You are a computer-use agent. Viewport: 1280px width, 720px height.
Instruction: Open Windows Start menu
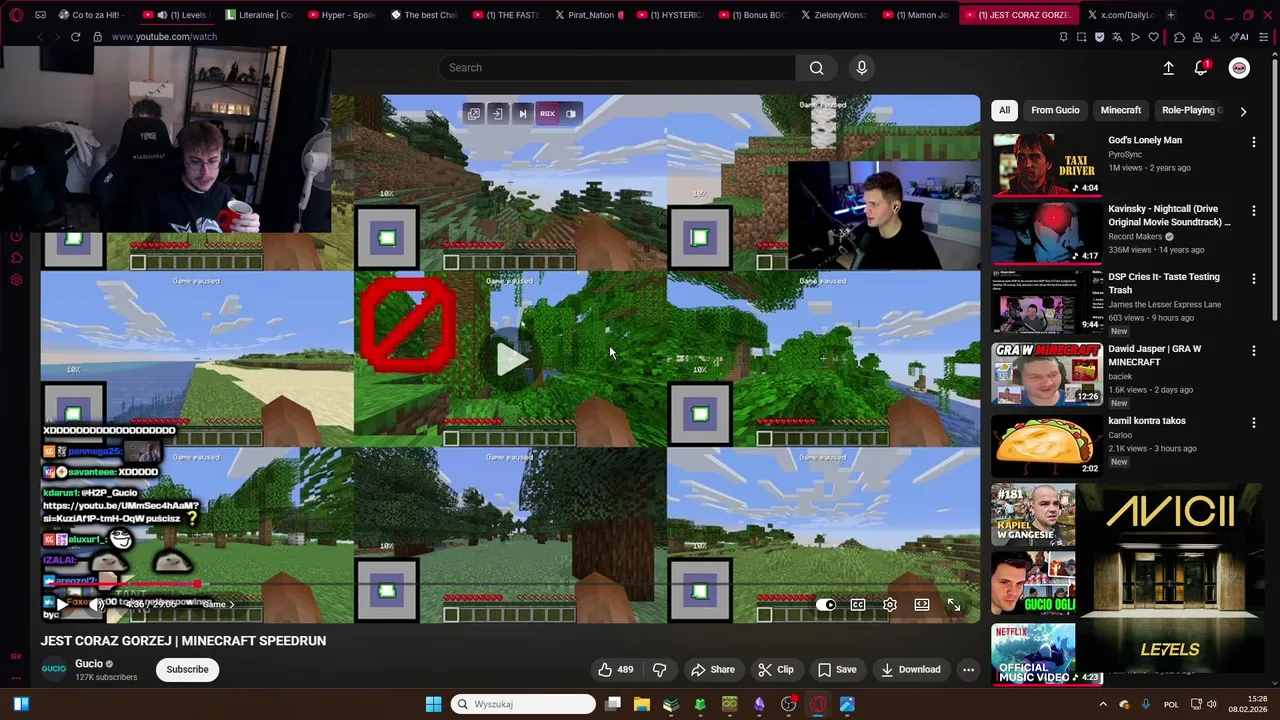[433, 704]
